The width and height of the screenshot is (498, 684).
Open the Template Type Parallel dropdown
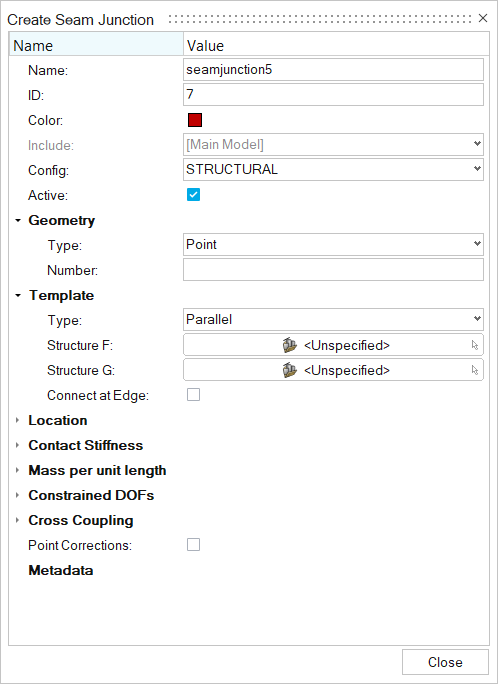333,319
